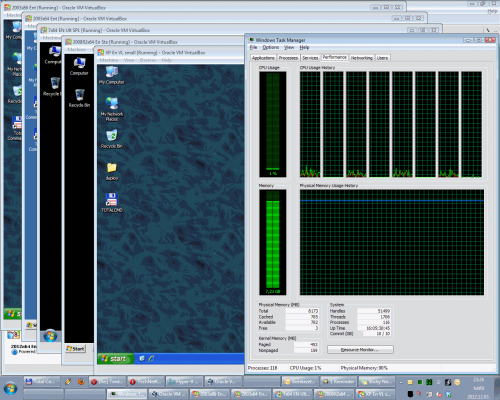This screenshot has height=400, width=500.
Task: Switch to 2008R2x64 VM taskbar button
Action: pyautogui.click(x=333, y=394)
